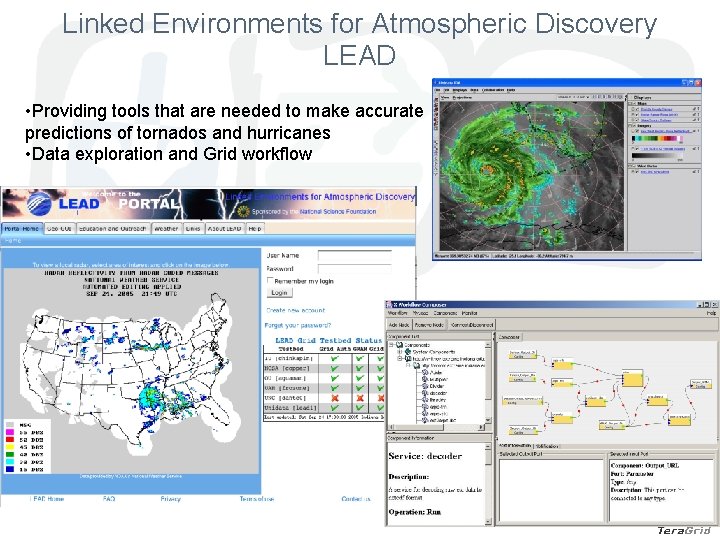Open the File menu in the radar viewer
The height and width of the screenshot is (540, 720).
coord(438,90)
